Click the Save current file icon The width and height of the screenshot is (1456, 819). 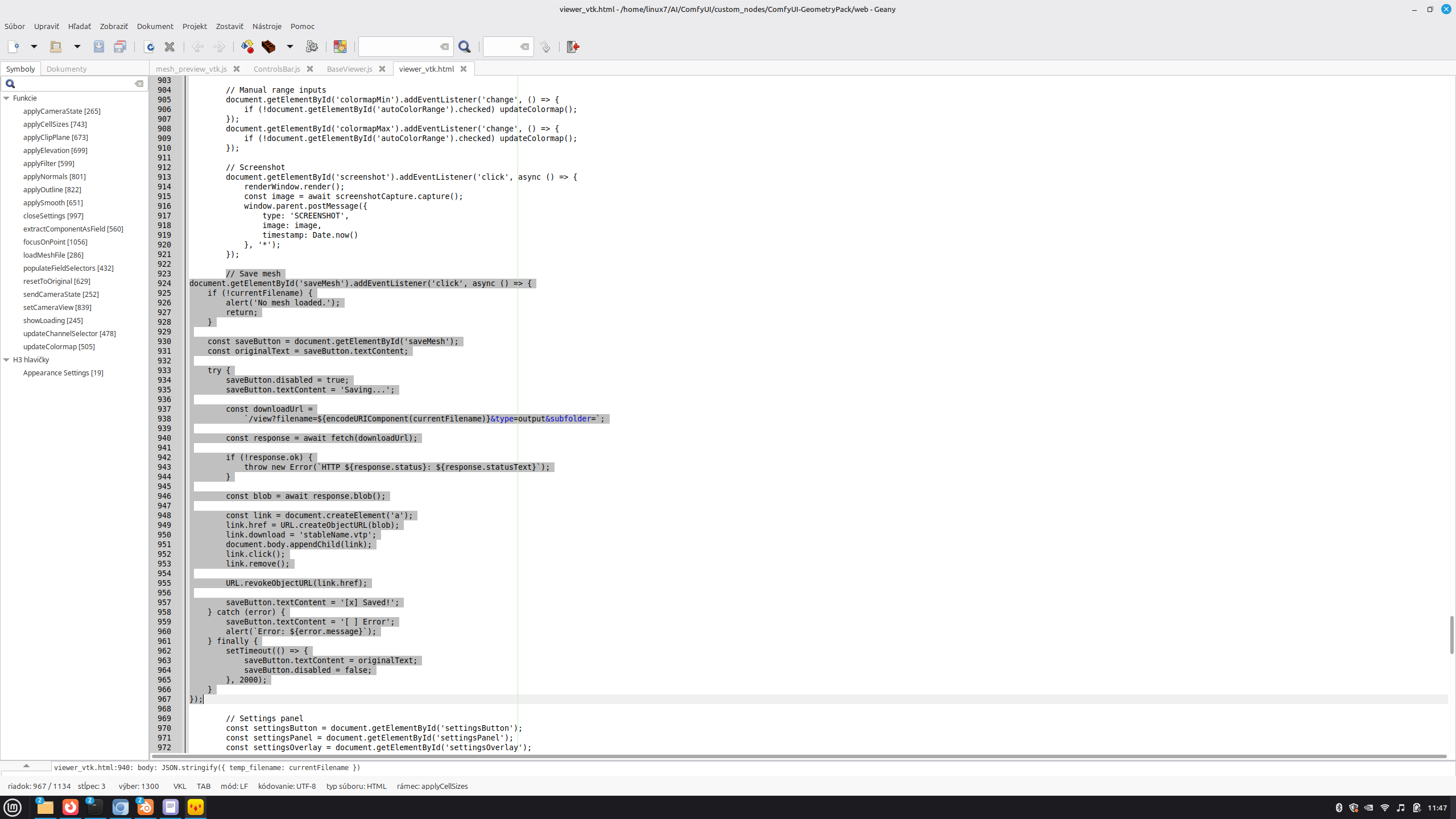point(99,47)
